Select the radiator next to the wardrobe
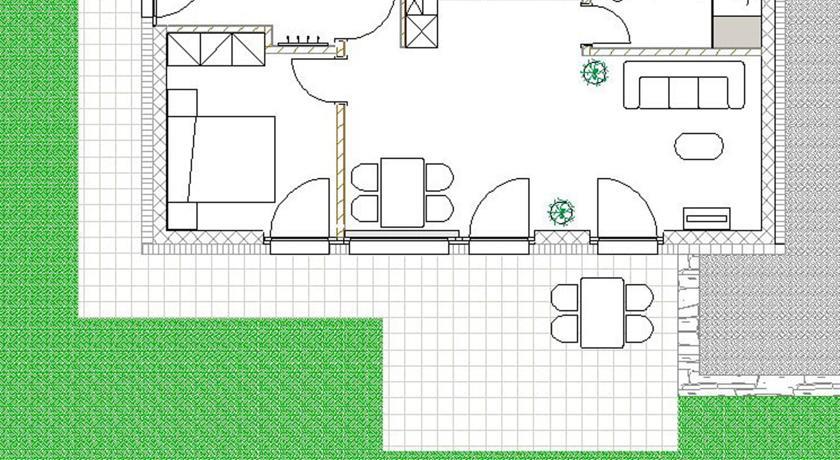The image size is (840, 460). [299, 42]
